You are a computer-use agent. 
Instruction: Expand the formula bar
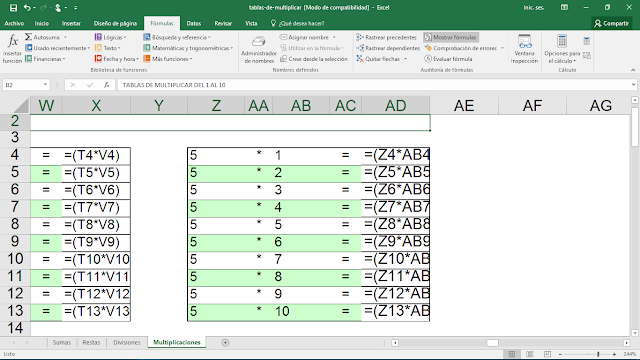pos(633,85)
